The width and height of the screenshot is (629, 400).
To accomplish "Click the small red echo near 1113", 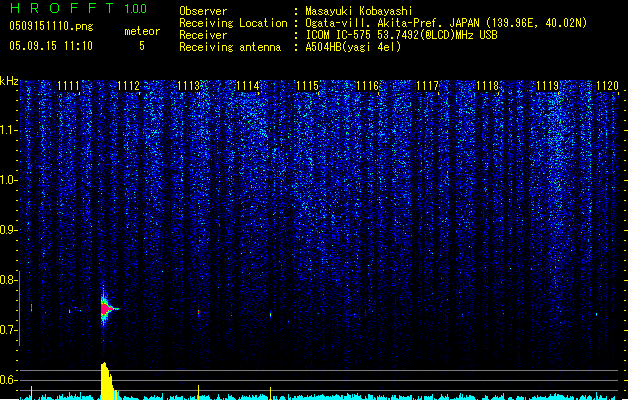I will 199,312.
